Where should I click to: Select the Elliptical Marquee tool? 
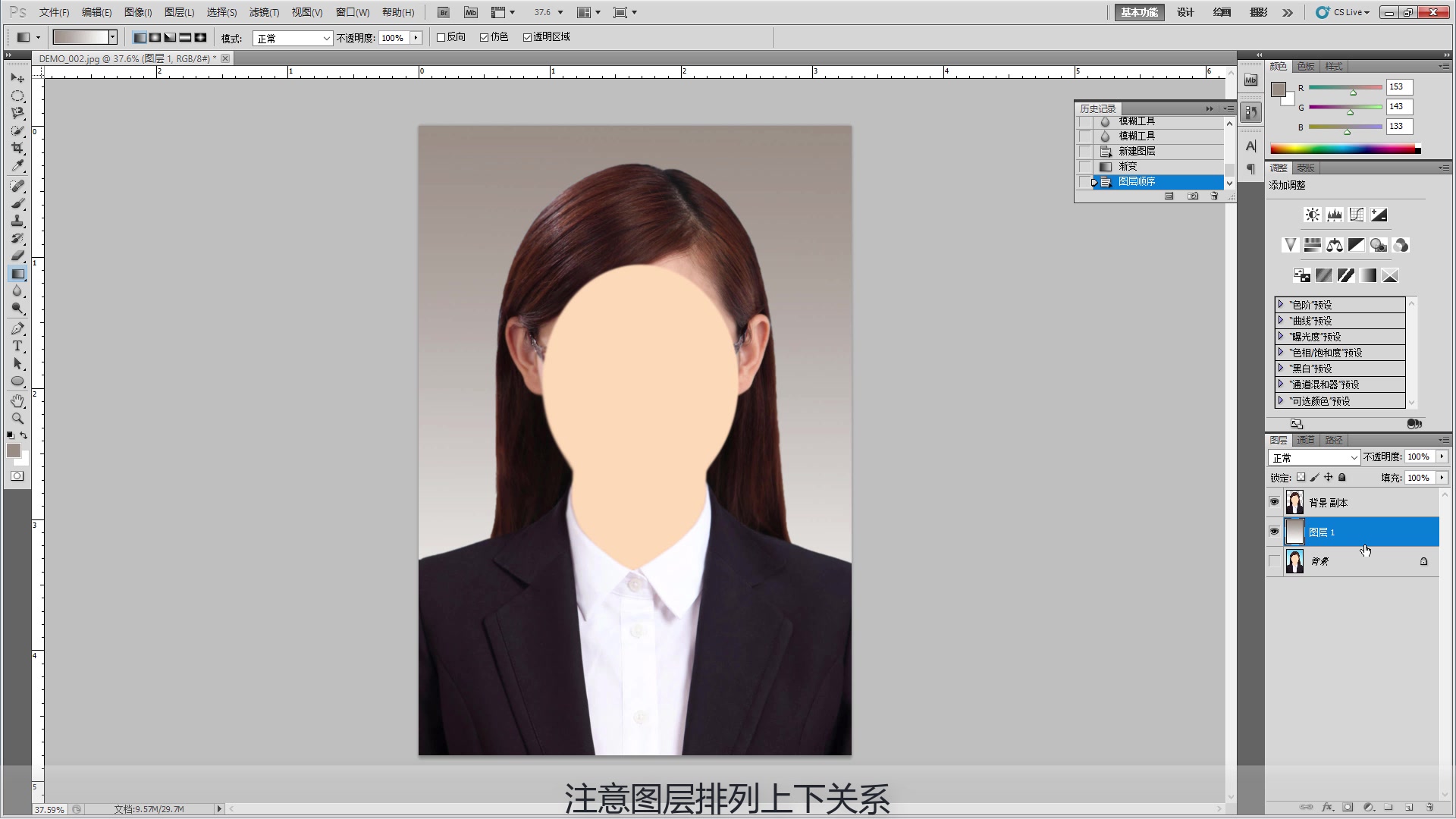tap(17, 96)
